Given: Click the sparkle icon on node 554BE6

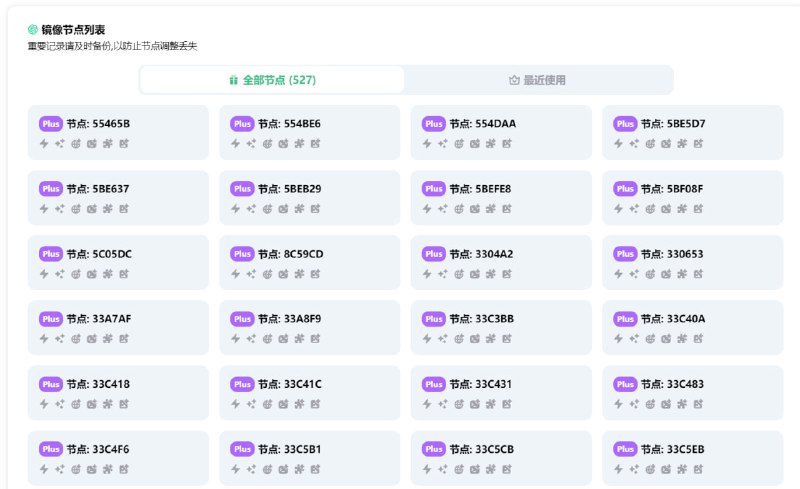Looking at the screenshot, I should coord(250,143).
